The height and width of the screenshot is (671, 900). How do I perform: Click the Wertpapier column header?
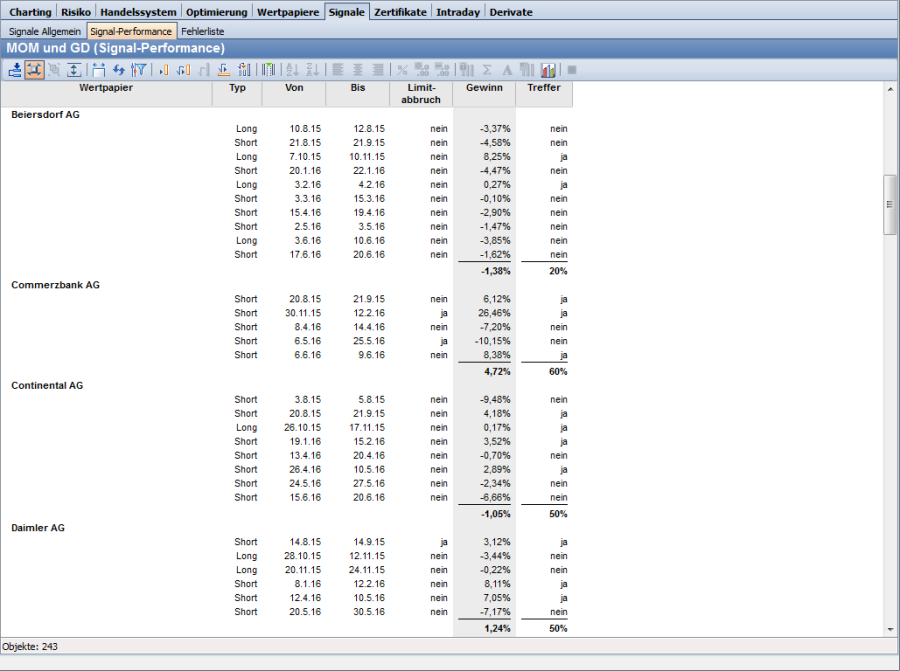106,88
